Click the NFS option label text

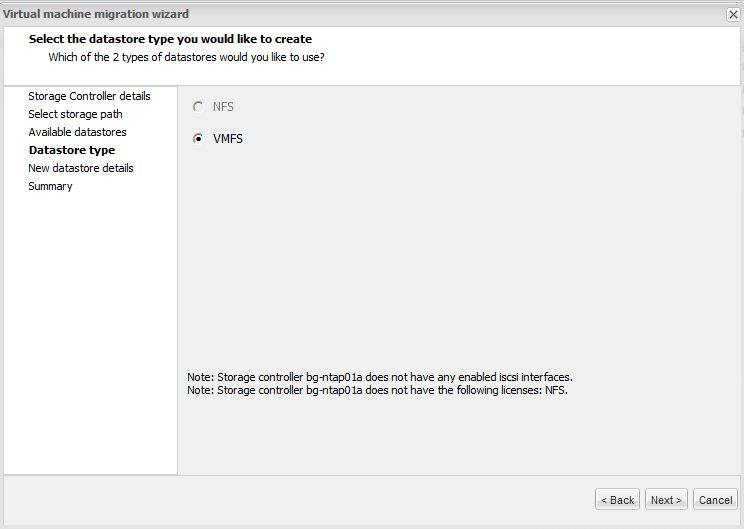223,107
